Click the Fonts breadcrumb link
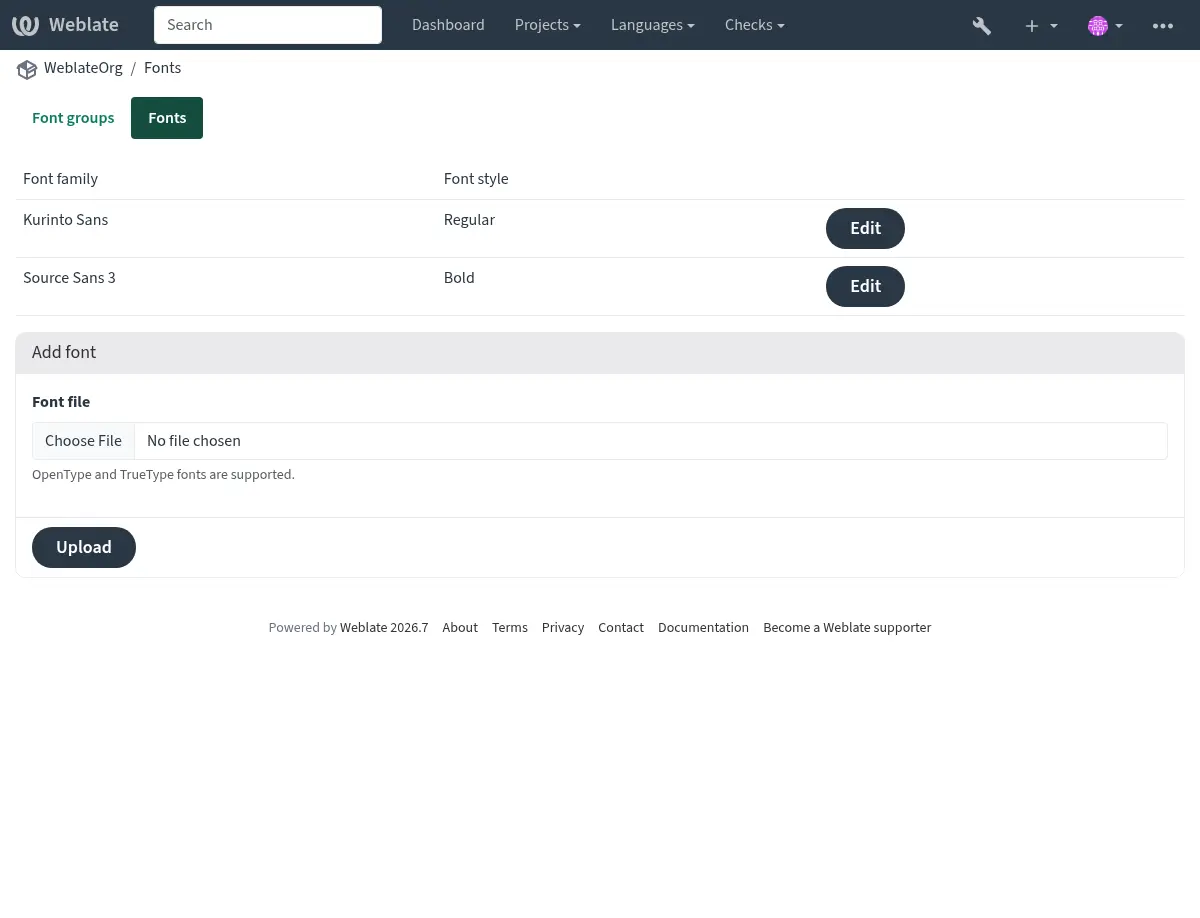This screenshot has height=918, width=1200. tap(163, 68)
